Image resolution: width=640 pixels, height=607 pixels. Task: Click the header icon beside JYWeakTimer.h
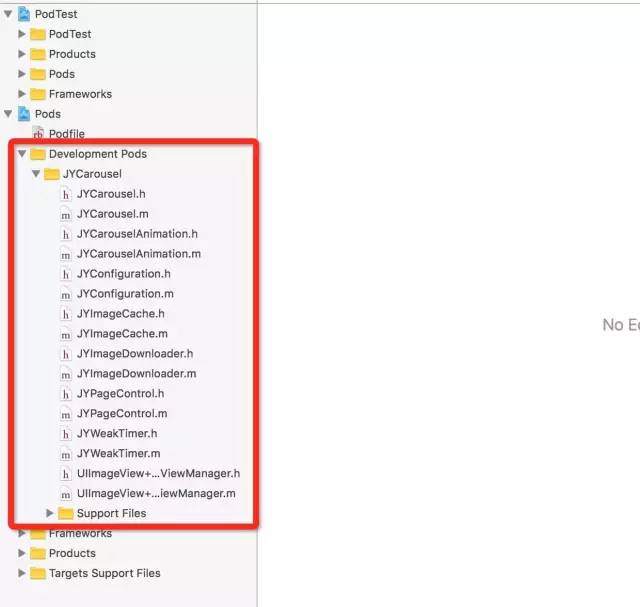(x=66, y=434)
